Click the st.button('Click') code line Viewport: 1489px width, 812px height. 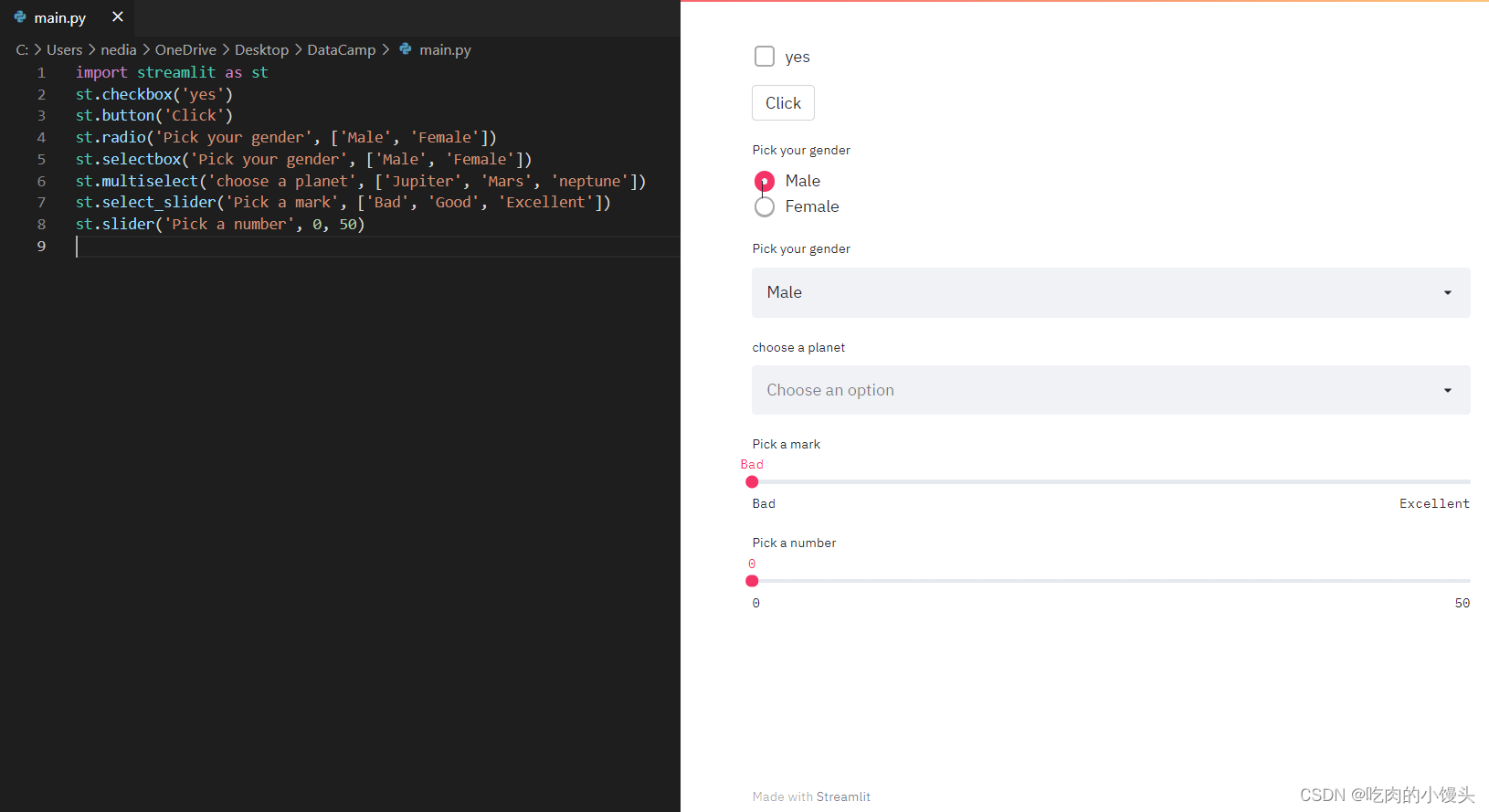click(154, 115)
